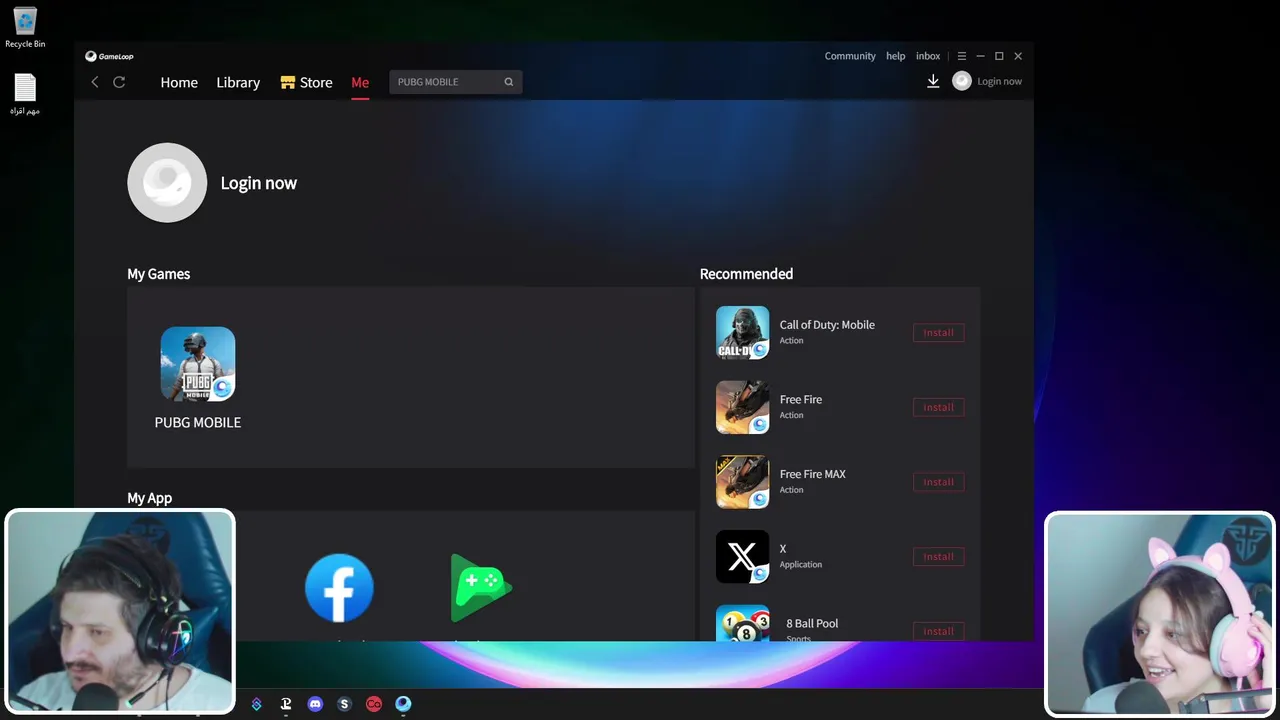The width and height of the screenshot is (1280, 720).
Task: Switch to the Library tab
Action: [x=238, y=82]
